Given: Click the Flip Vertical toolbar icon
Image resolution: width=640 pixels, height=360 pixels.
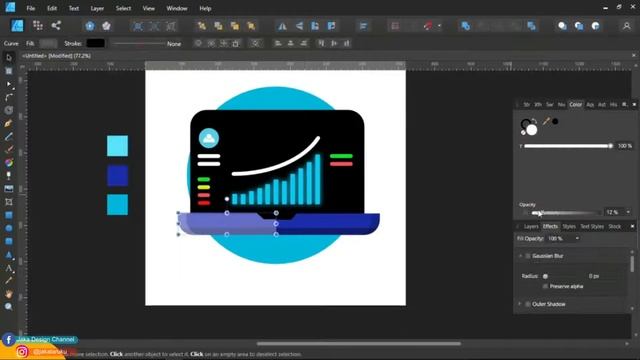Looking at the screenshot, I should point(299,26).
